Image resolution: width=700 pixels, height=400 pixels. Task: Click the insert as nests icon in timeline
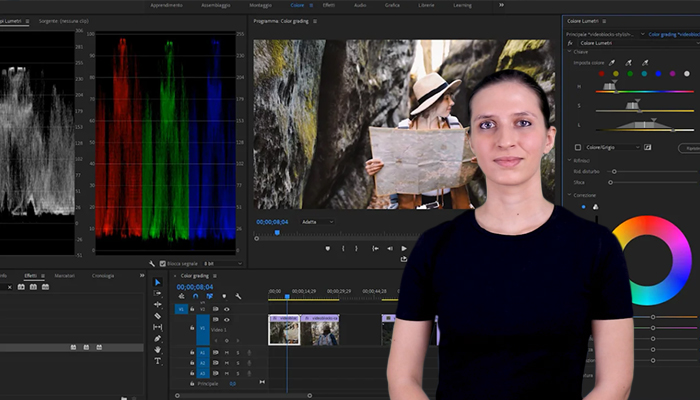tap(181, 296)
